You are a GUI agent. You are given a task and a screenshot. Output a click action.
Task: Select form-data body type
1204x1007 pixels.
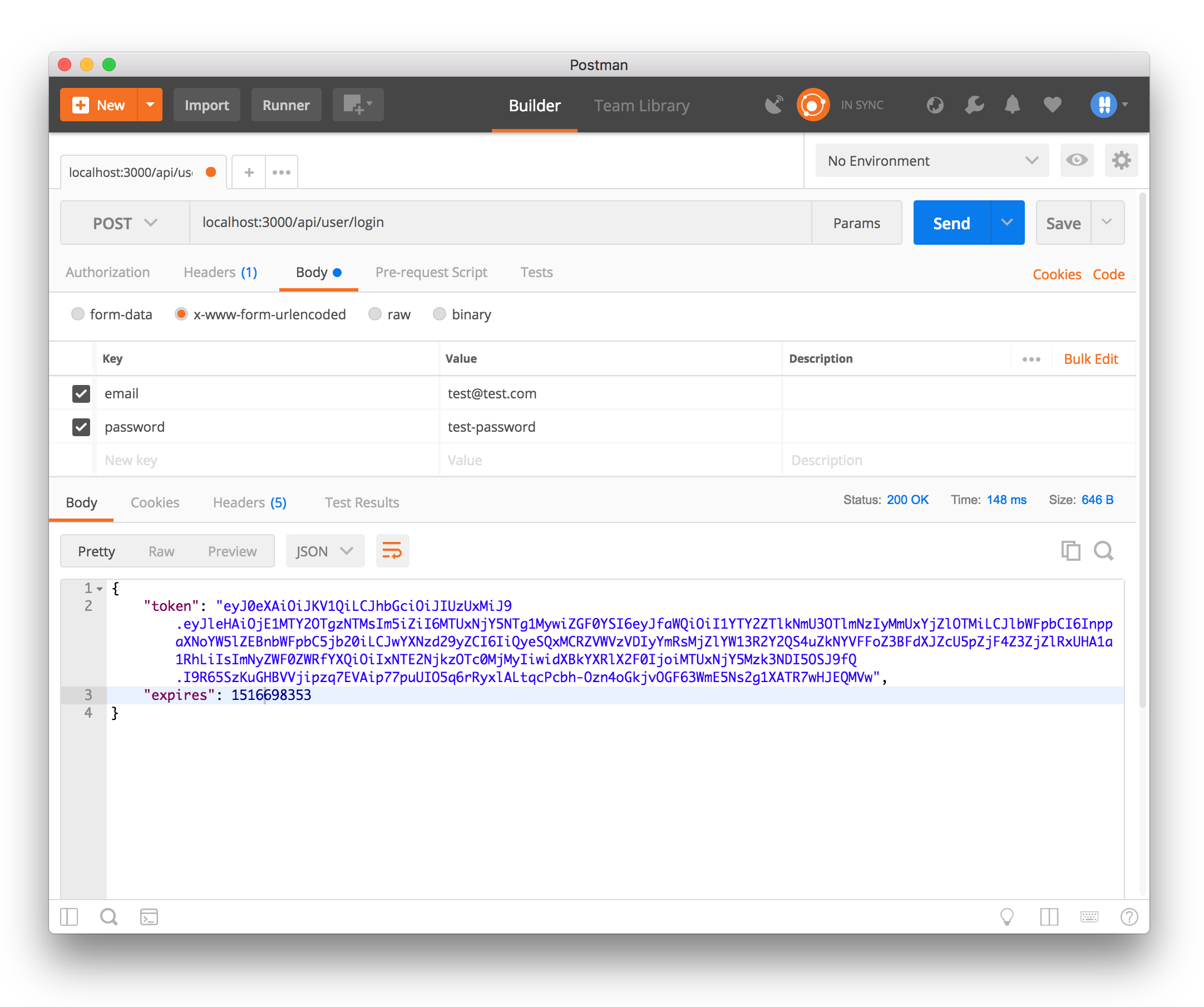77,314
